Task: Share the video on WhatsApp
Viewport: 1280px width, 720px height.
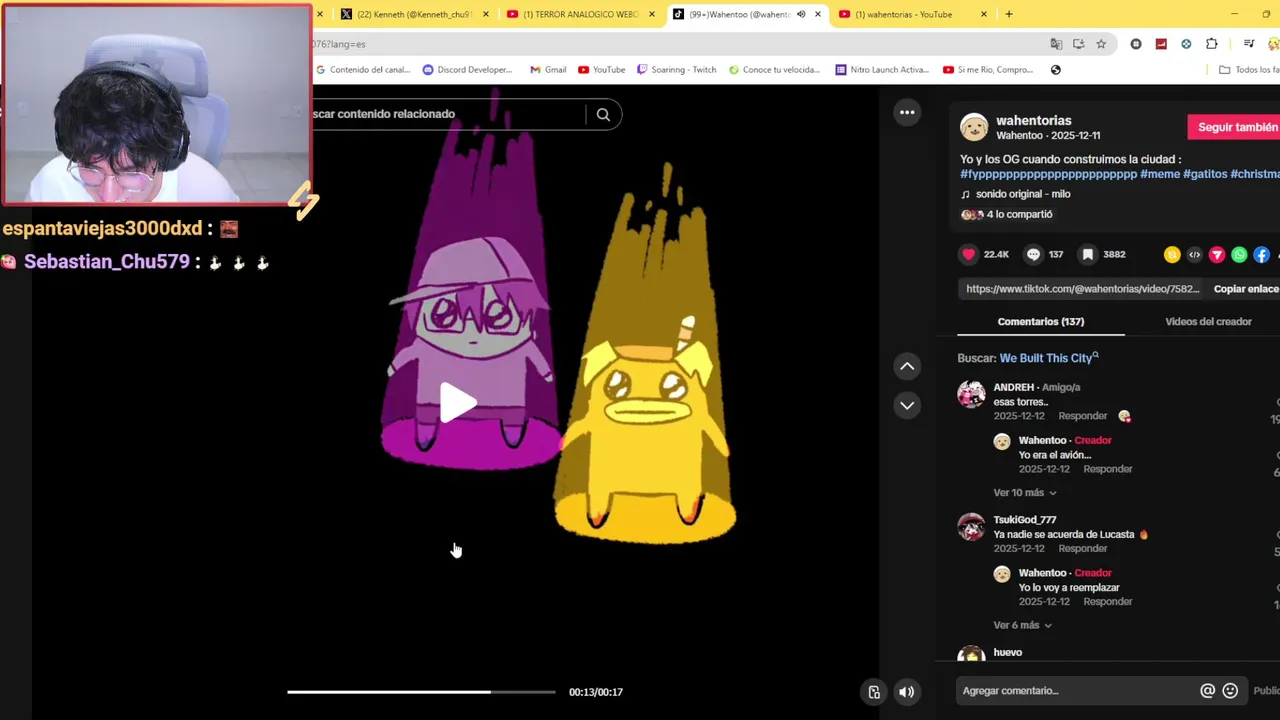Action: tap(1239, 255)
